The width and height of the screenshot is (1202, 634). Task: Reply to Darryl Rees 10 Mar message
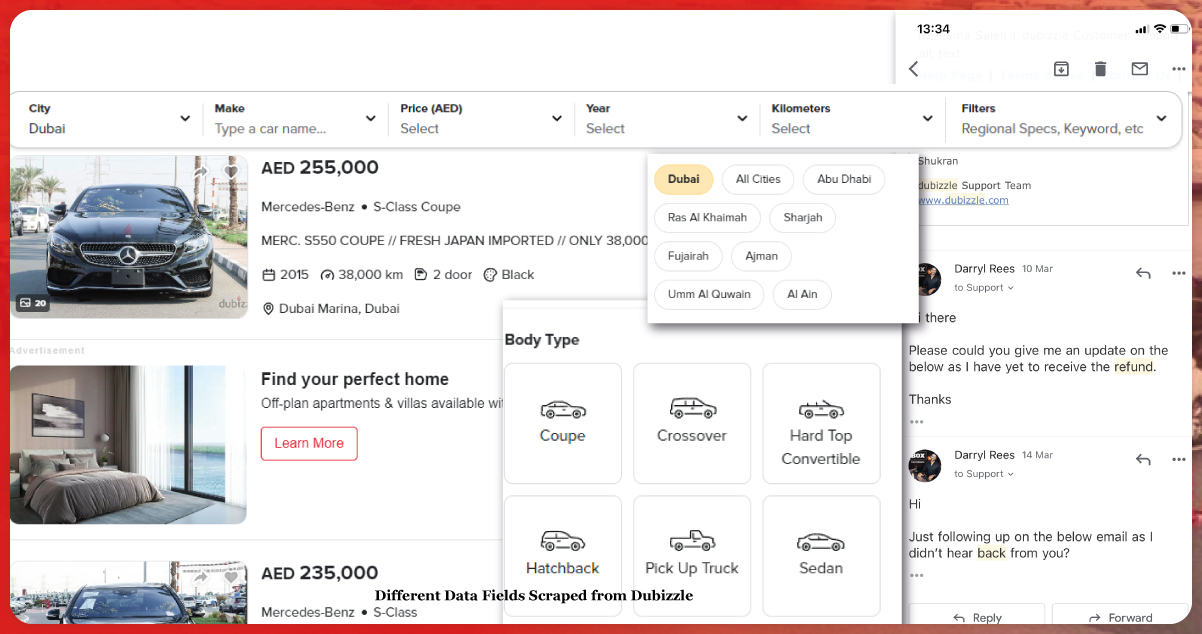point(1144,273)
